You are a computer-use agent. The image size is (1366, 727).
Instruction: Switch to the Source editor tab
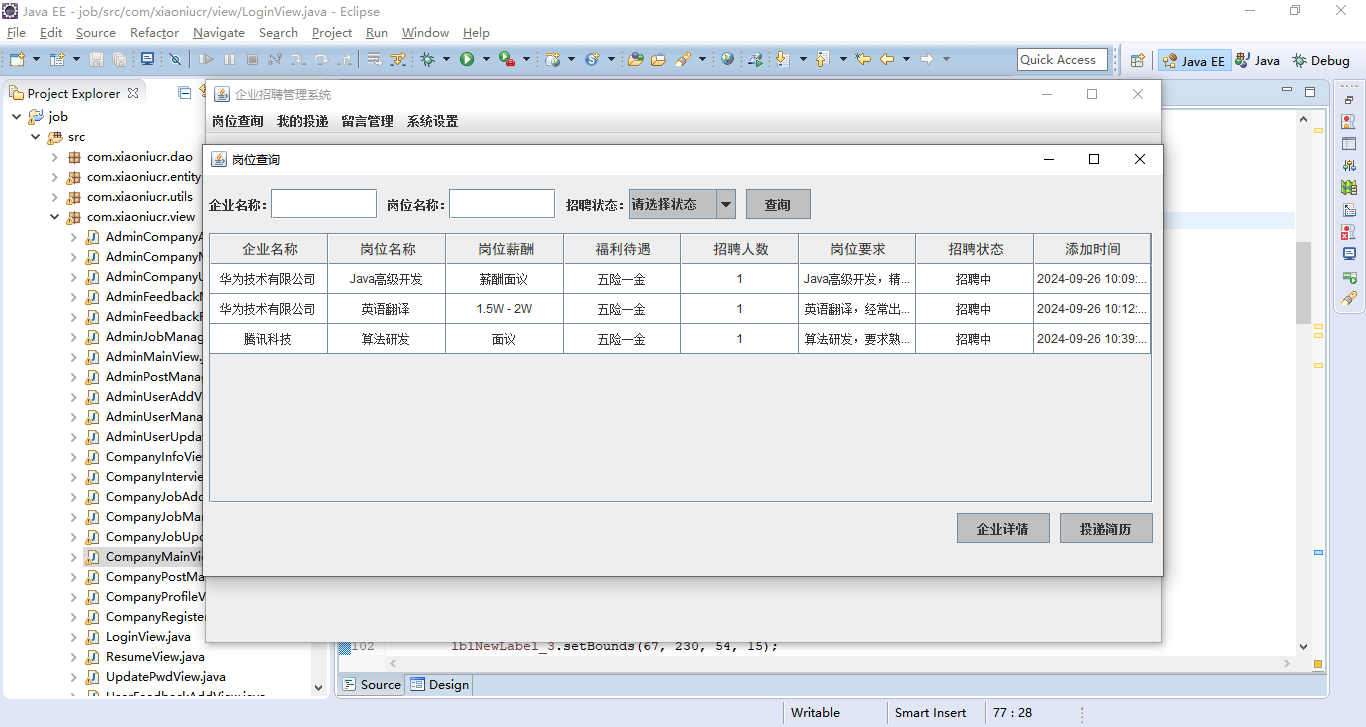[372, 684]
